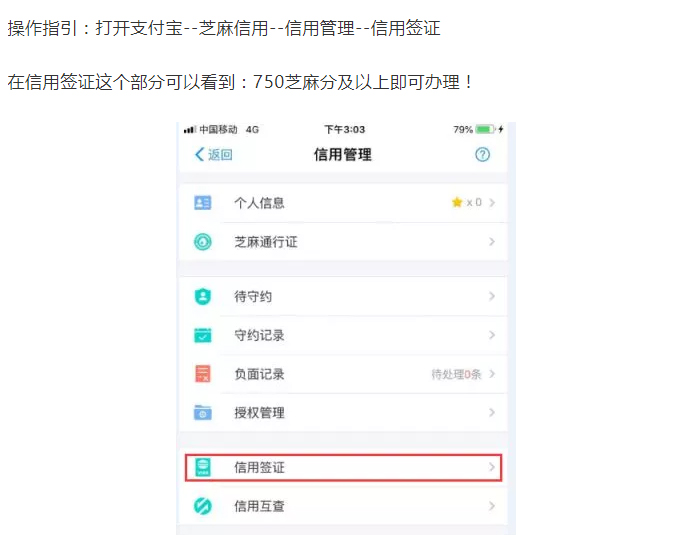This screenshot has height=535, width=696.
Task: Open the 信用签证 menu row
Action: coord(343,467)
